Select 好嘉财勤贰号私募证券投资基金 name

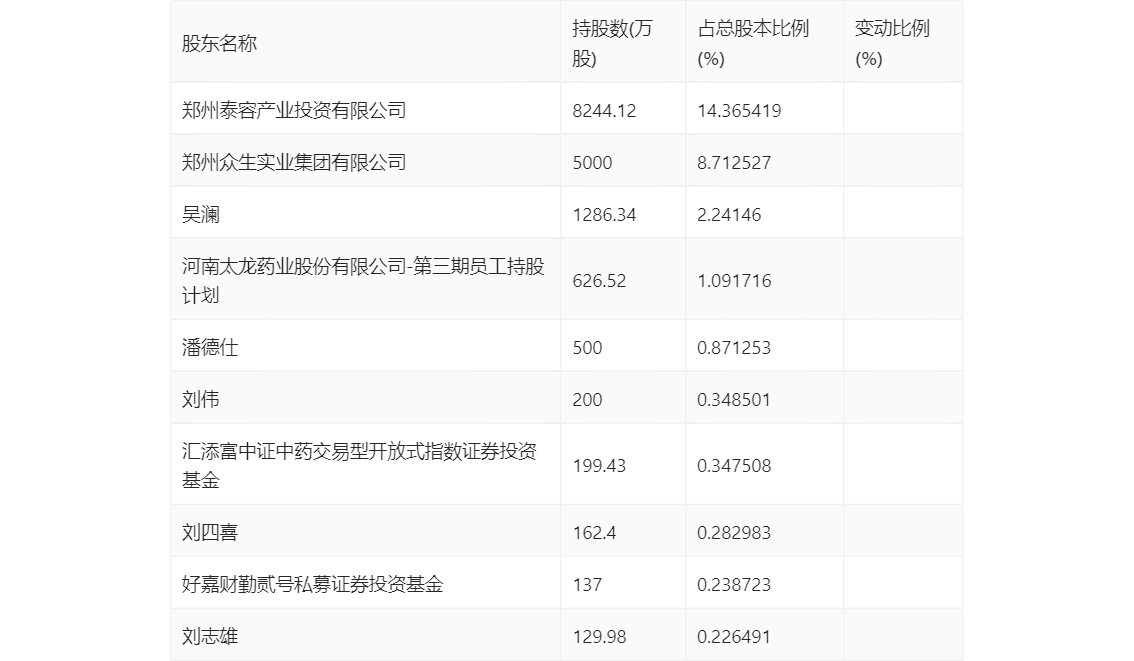[312, 584]
